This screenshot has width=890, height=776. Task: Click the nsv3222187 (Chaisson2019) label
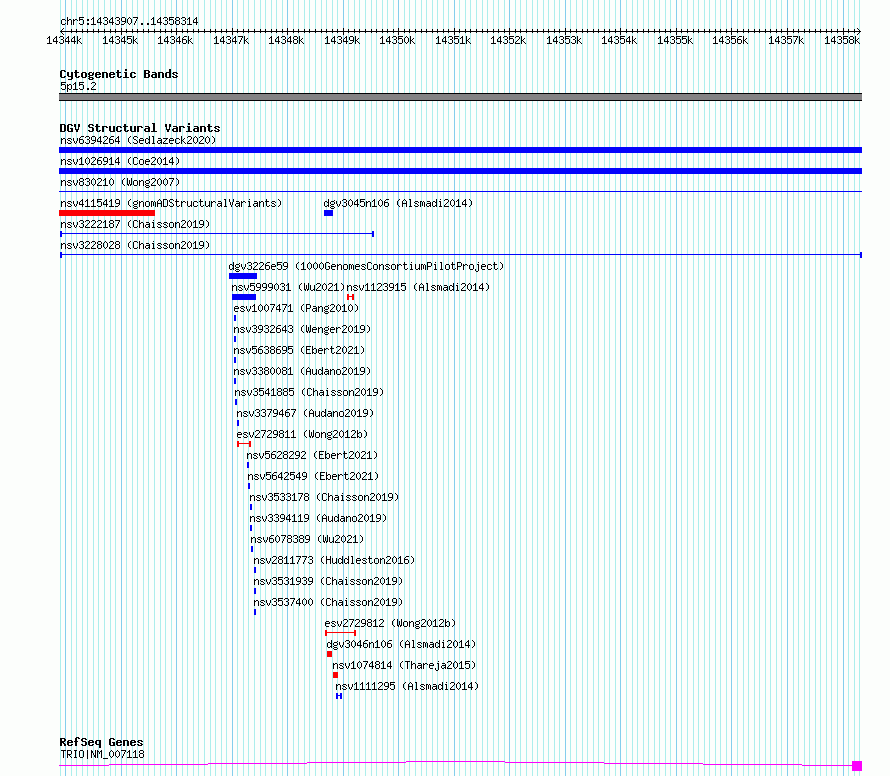coord(135,224)
